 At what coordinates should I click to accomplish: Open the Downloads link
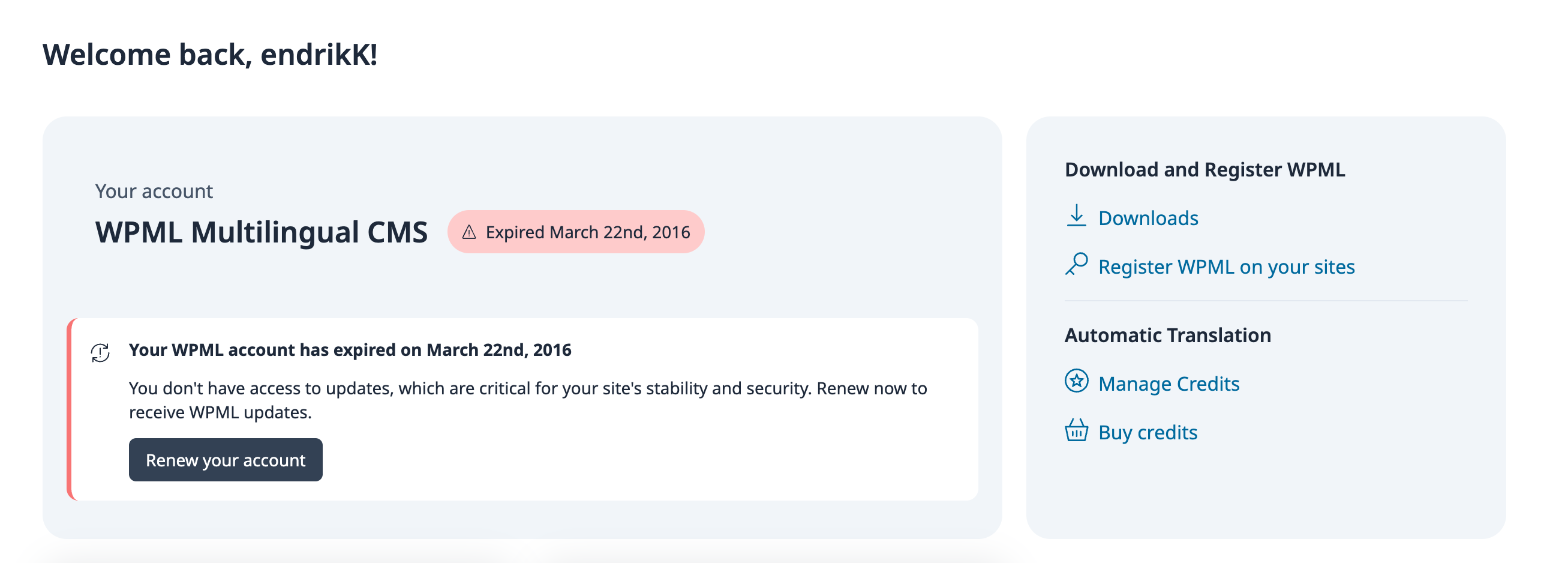pos(1148,218)
